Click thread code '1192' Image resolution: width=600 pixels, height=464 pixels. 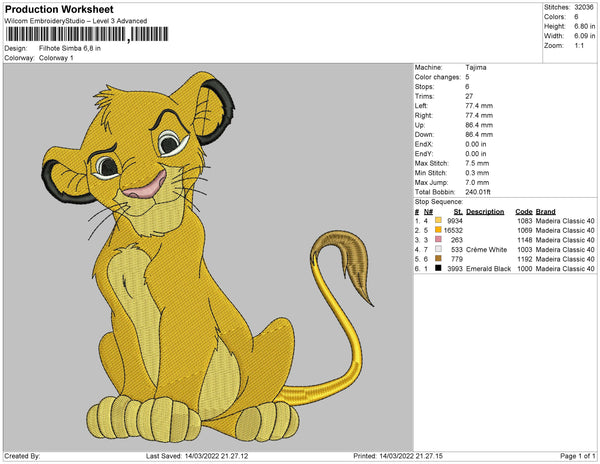tap(525, 259)
